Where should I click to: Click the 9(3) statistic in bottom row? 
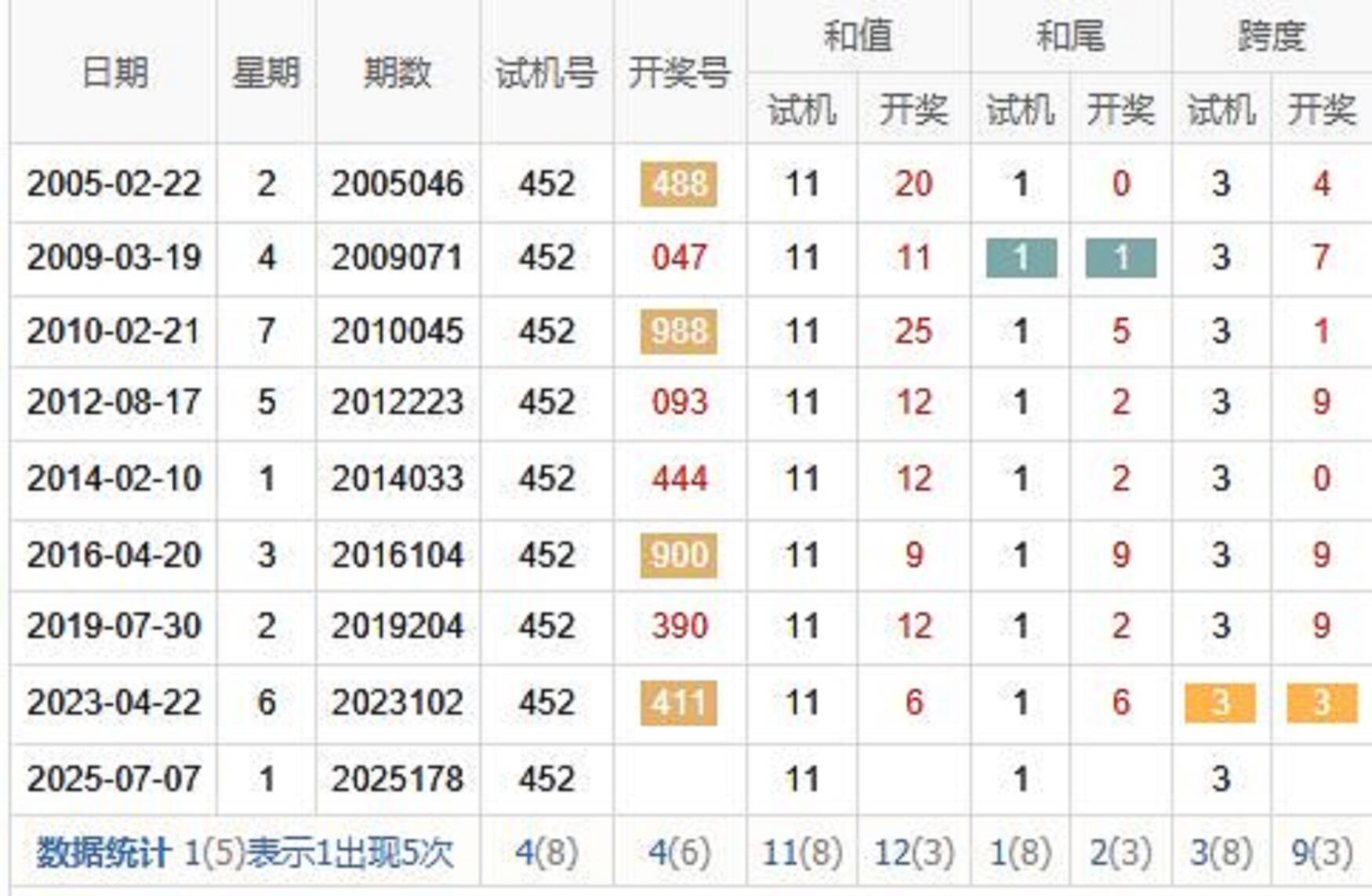pos(1321,853)
